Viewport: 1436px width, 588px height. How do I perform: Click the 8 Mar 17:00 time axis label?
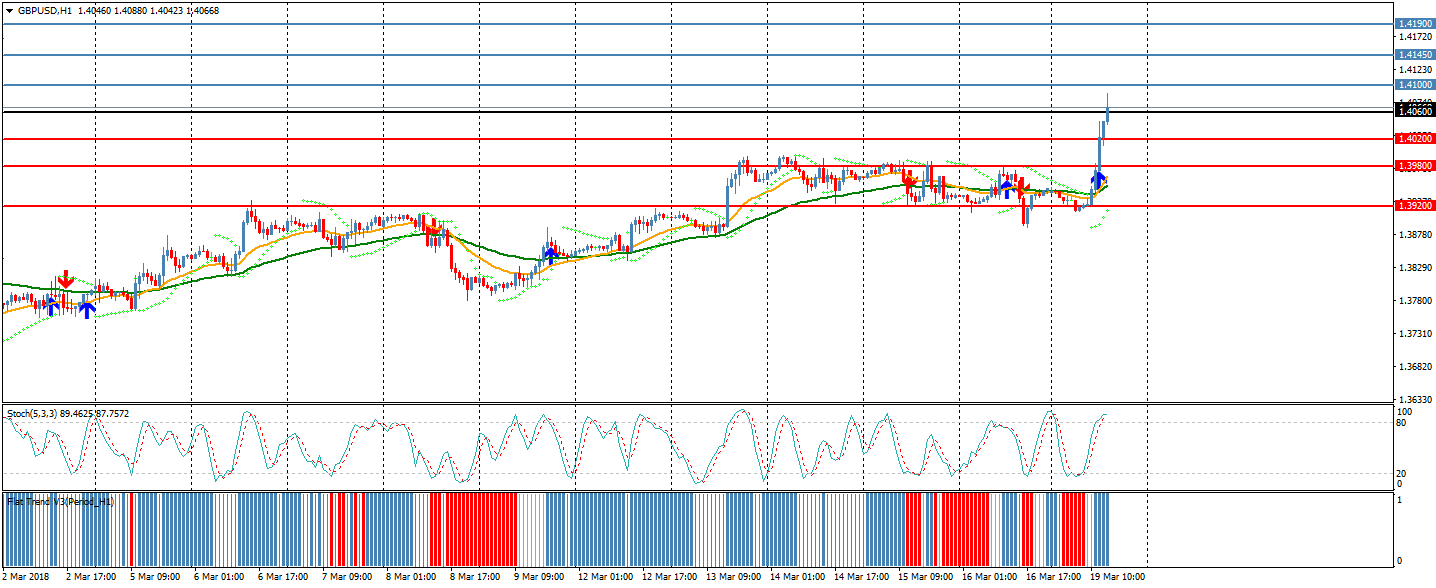475,577
